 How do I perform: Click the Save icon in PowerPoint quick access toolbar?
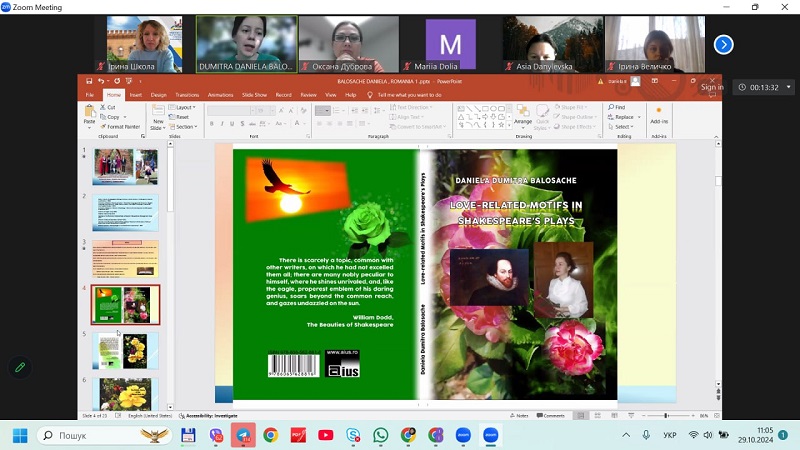89,81
